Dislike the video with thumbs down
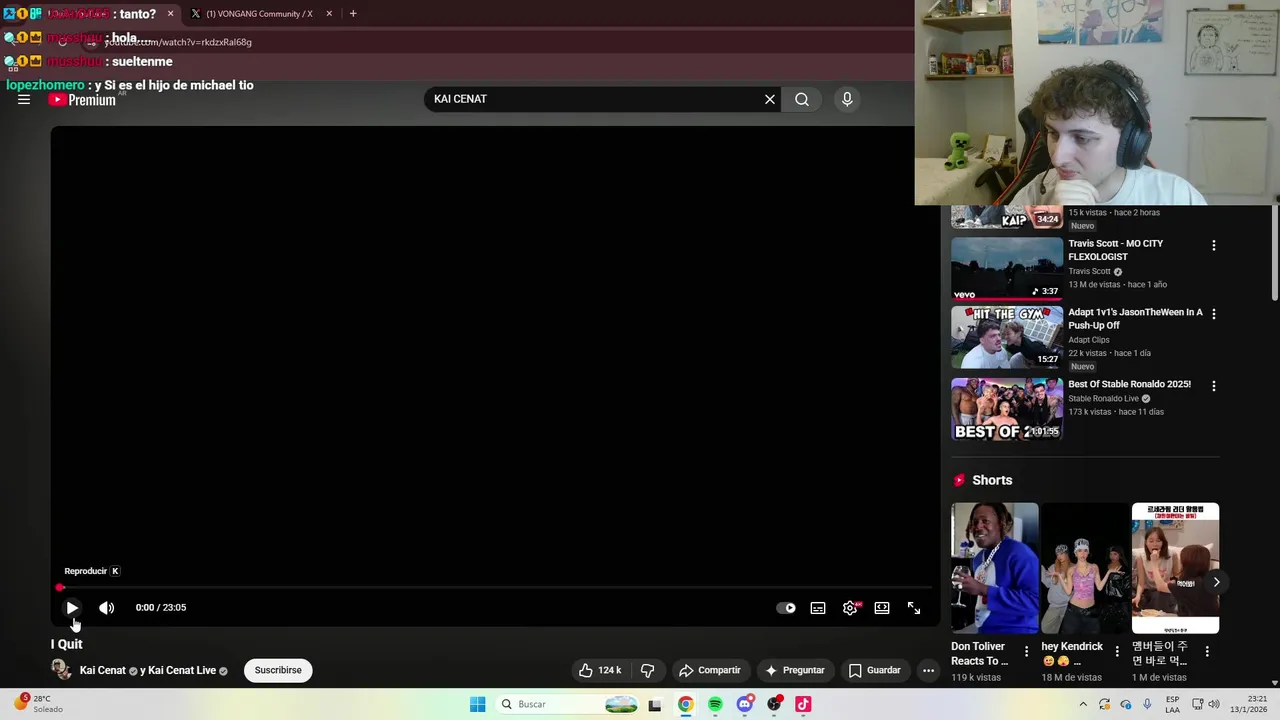This screenshot has height=720, width=1280. tap(648, 670)
